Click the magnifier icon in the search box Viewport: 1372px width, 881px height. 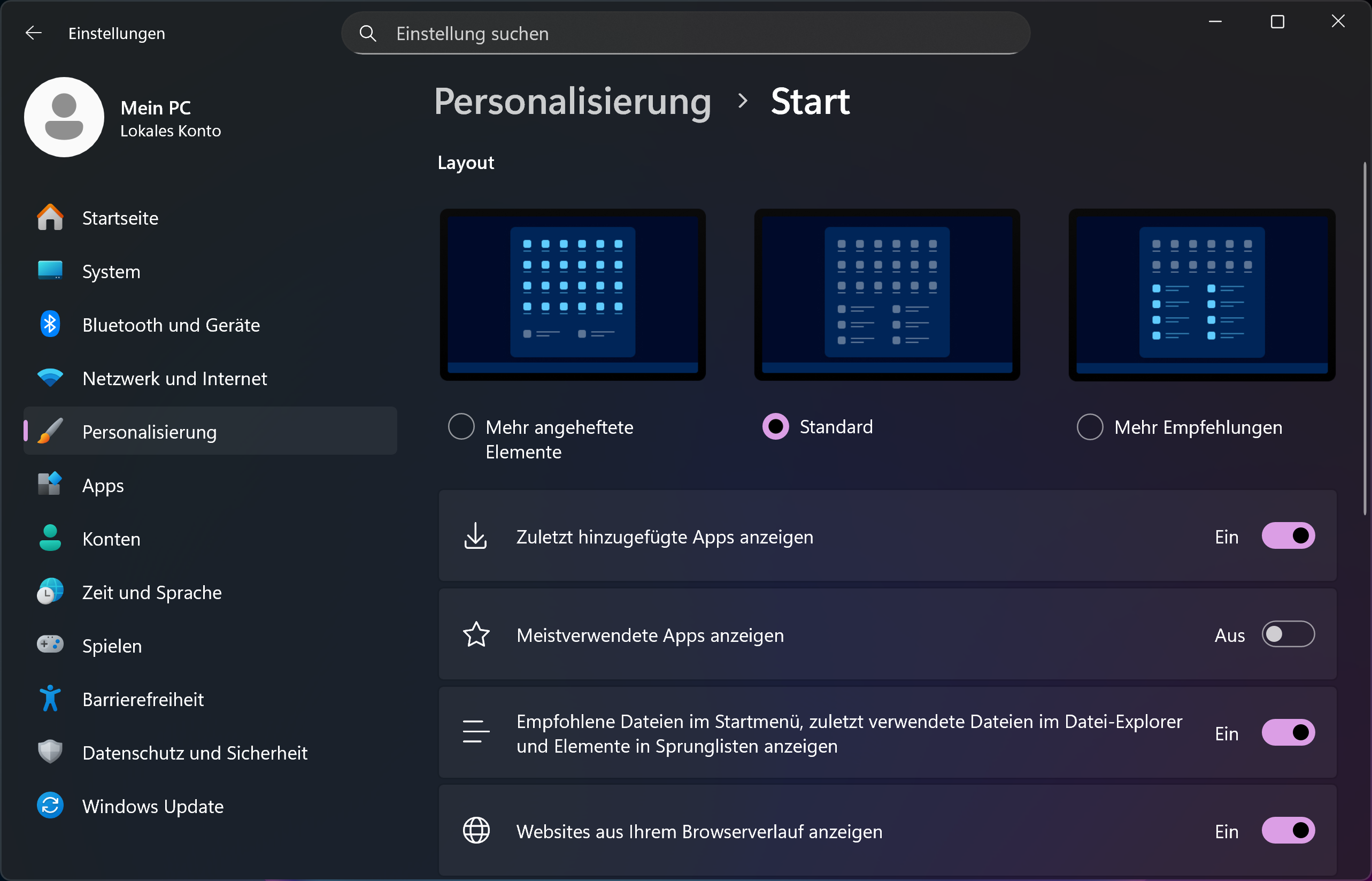(367, 34)
